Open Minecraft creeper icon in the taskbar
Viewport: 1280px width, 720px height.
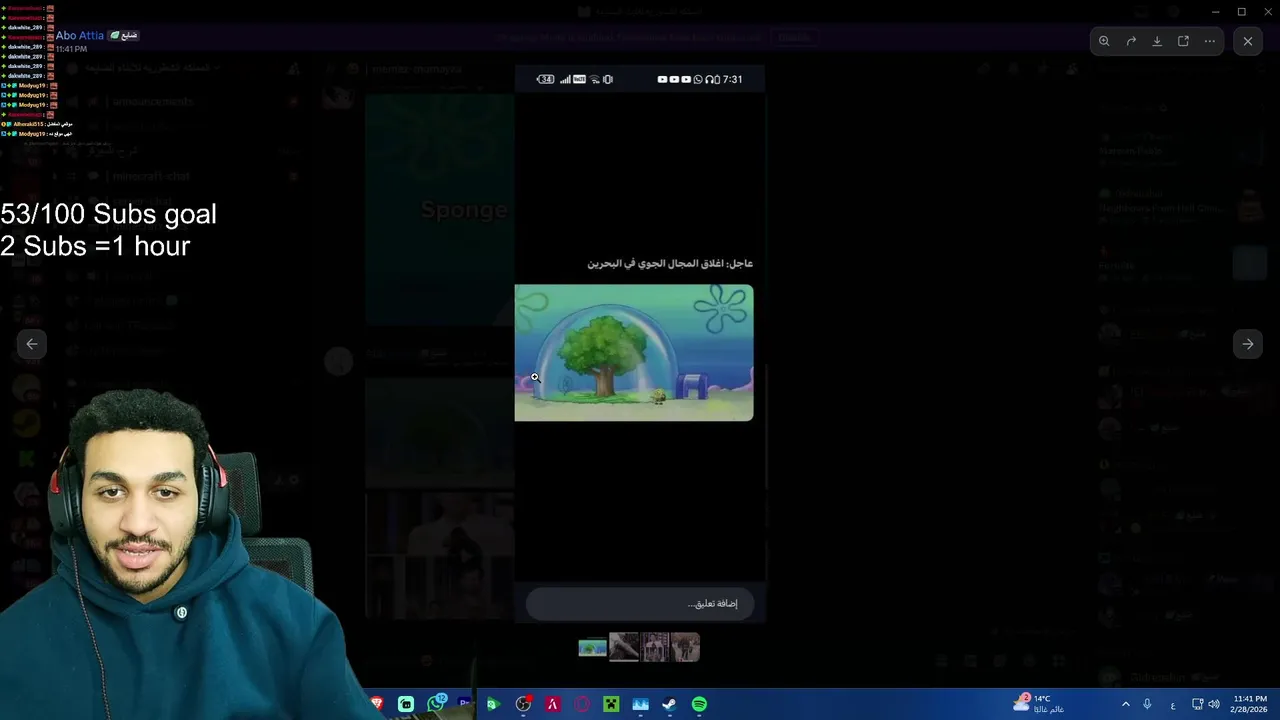coord(611,704)
